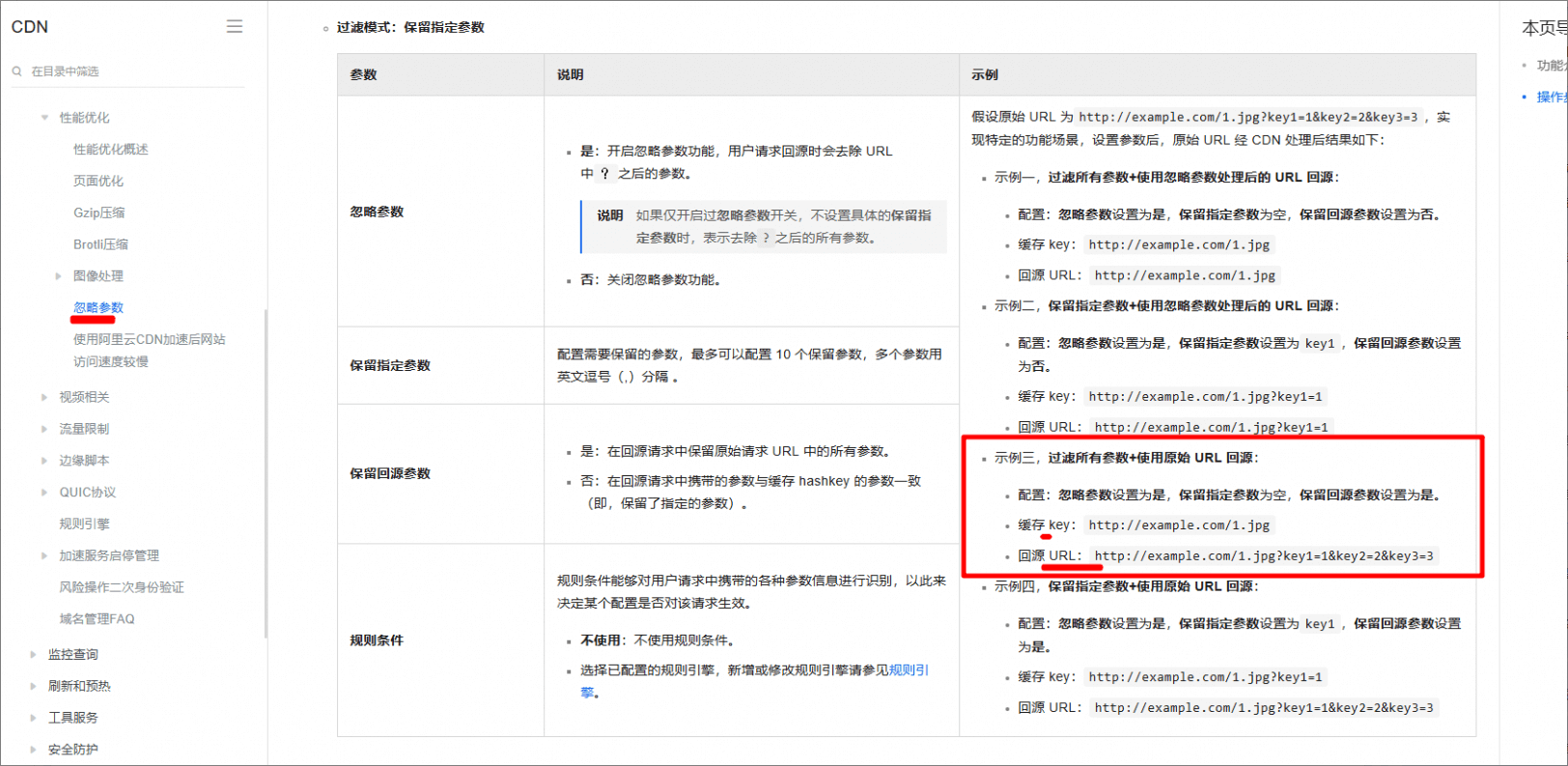Click 示例四 heading text
Screen dimensions: 1568x766
[1127, 586]
